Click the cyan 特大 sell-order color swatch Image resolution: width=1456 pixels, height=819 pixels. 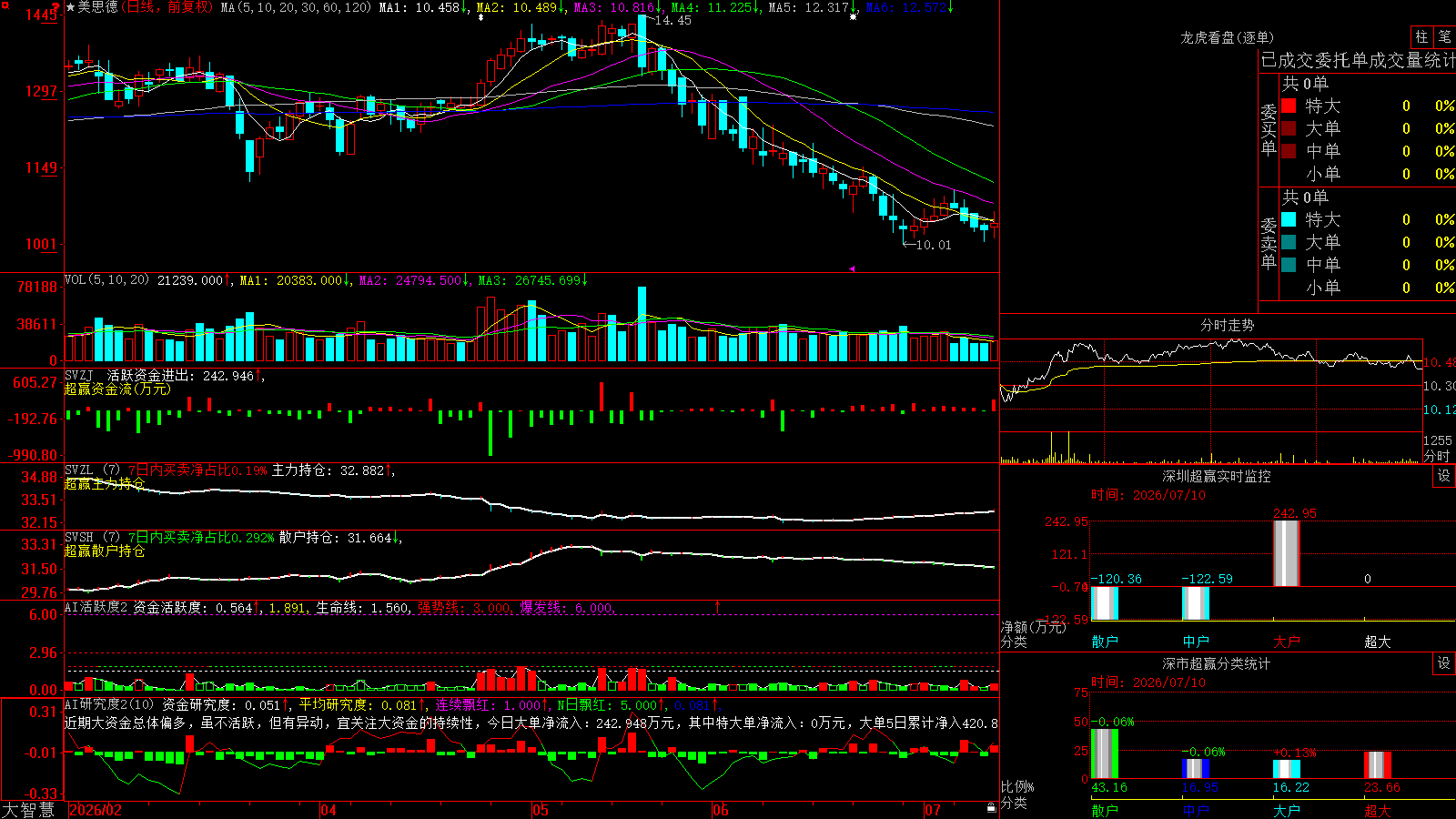1289,219
